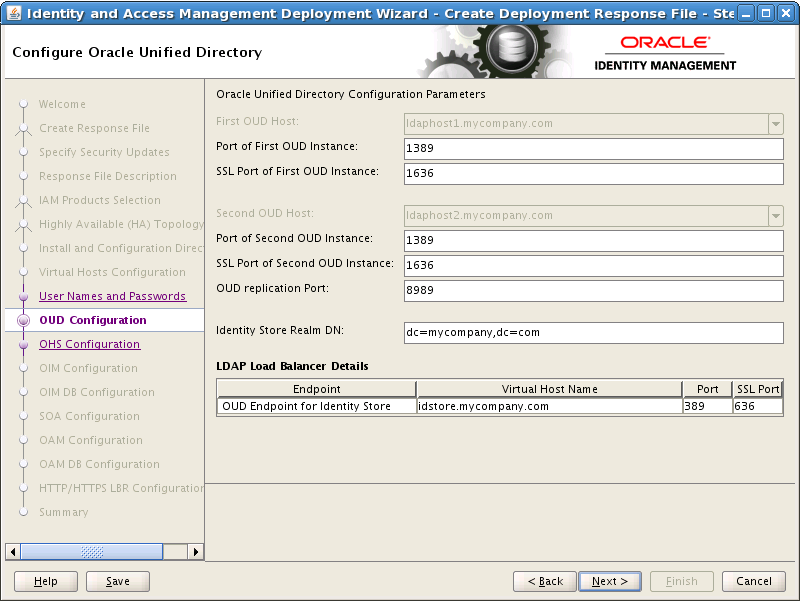Click the HTTP/HTTPS LBR Configuration step
This screenshot has height=601, width=800.
(121, 488)
